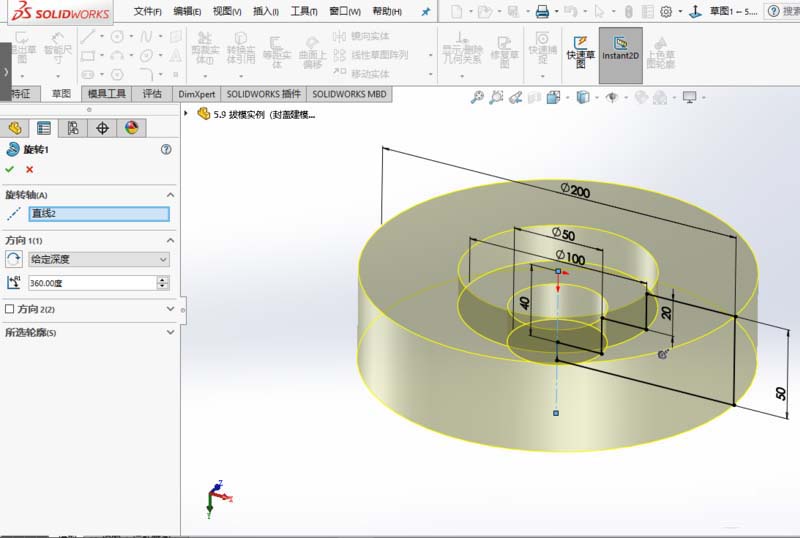The image size is (800, 538).
Task: Click the Ø100 dimension in the viewport
Action: coord(570,257)
